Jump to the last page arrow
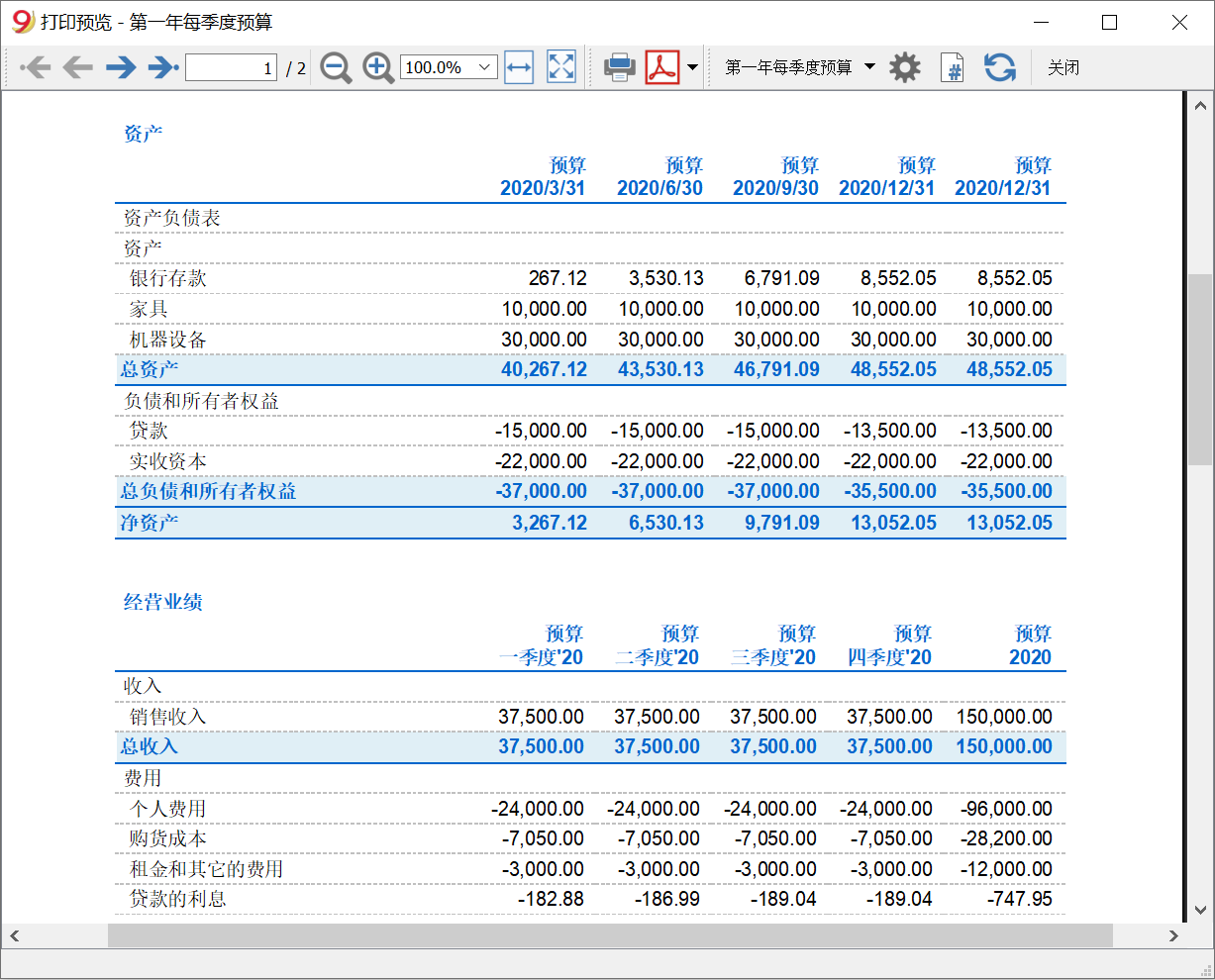Screen dimensions: 1215x980 (x=163, y=67)
